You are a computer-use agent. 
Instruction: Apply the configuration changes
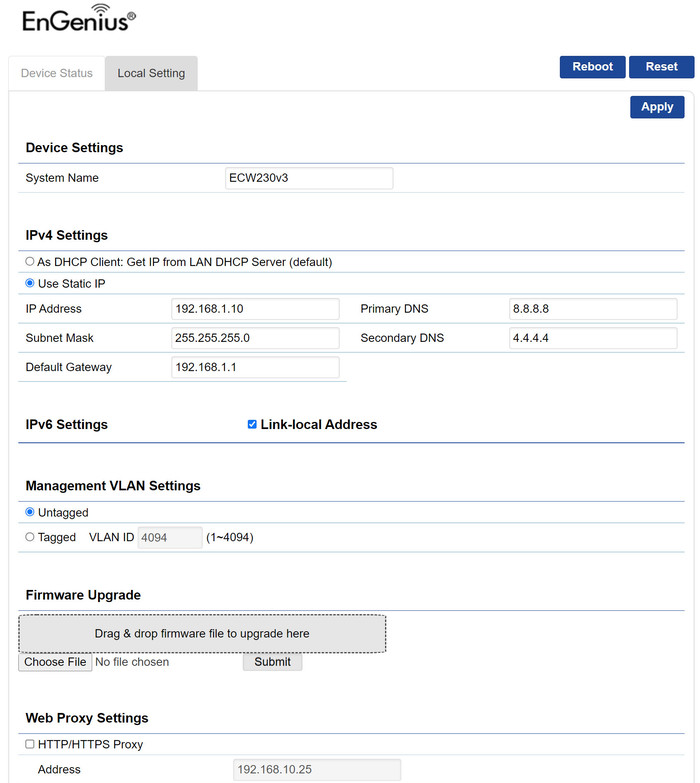657,107
